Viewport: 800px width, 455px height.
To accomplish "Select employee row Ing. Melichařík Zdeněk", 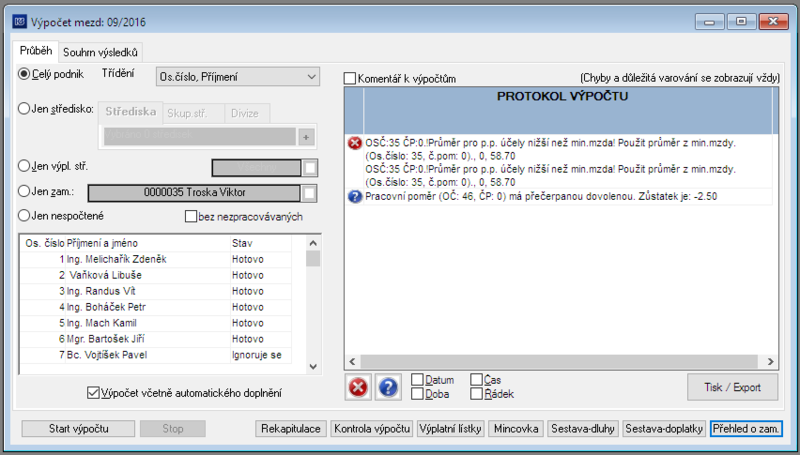I will click(x=156, y=259).
